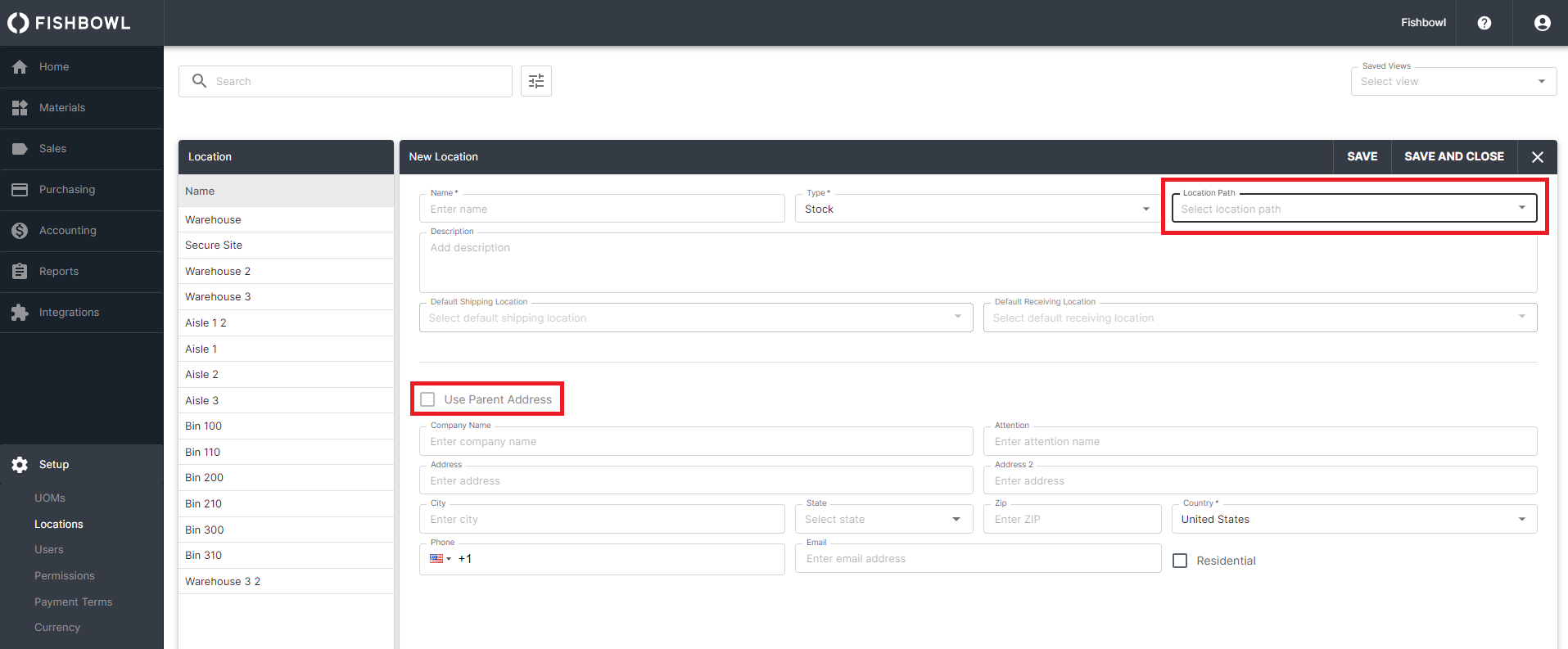The width and height of the screenshot is (1568, 649).
Task: Open phone country code flag selector
Action: pos(441,559)
